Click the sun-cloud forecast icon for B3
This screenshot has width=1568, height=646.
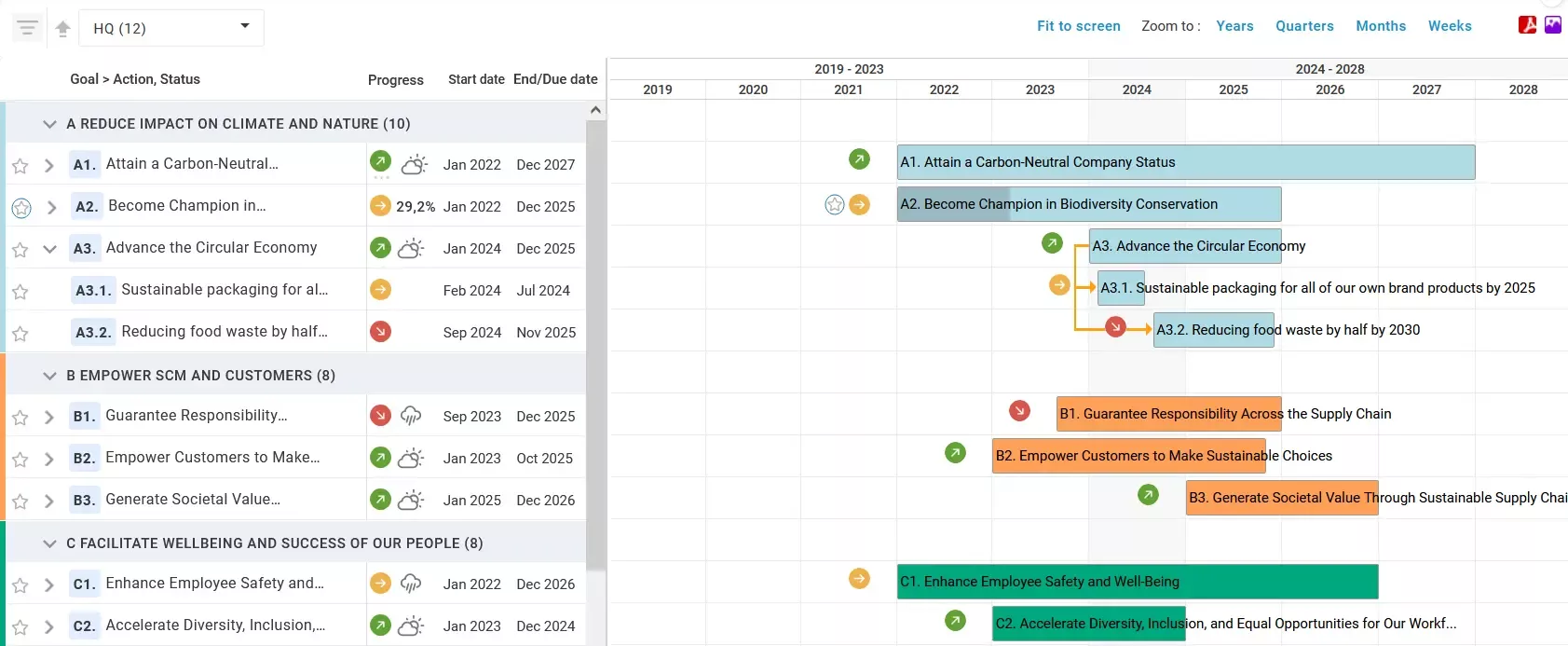point(411,500)
